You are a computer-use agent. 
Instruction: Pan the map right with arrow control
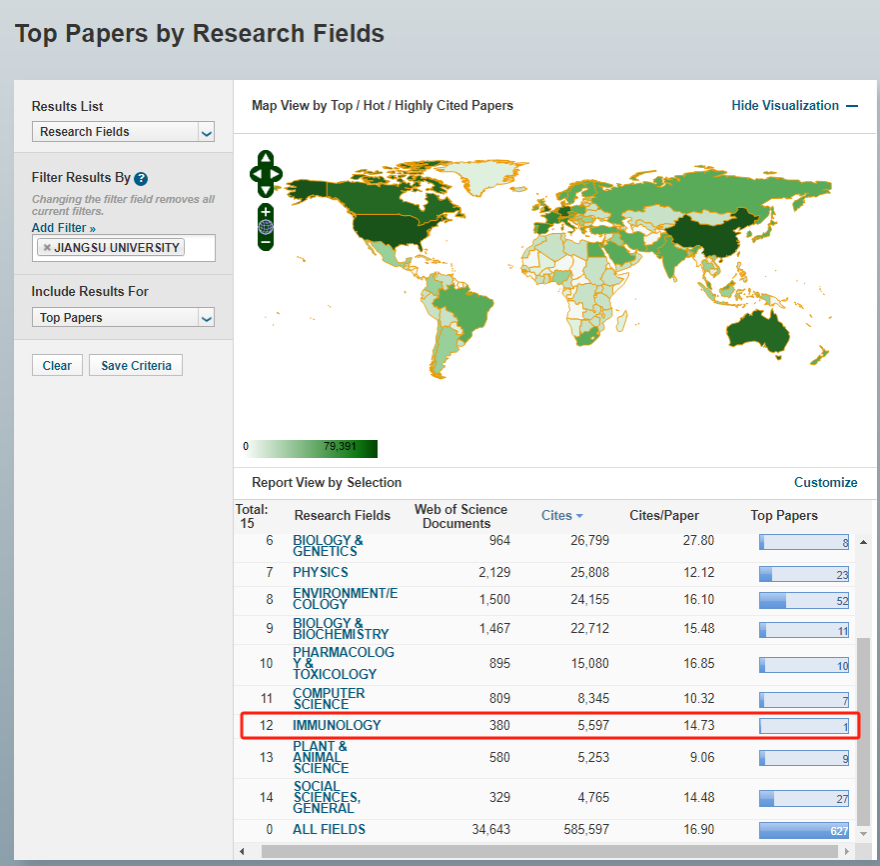click(x=277, y=174)
